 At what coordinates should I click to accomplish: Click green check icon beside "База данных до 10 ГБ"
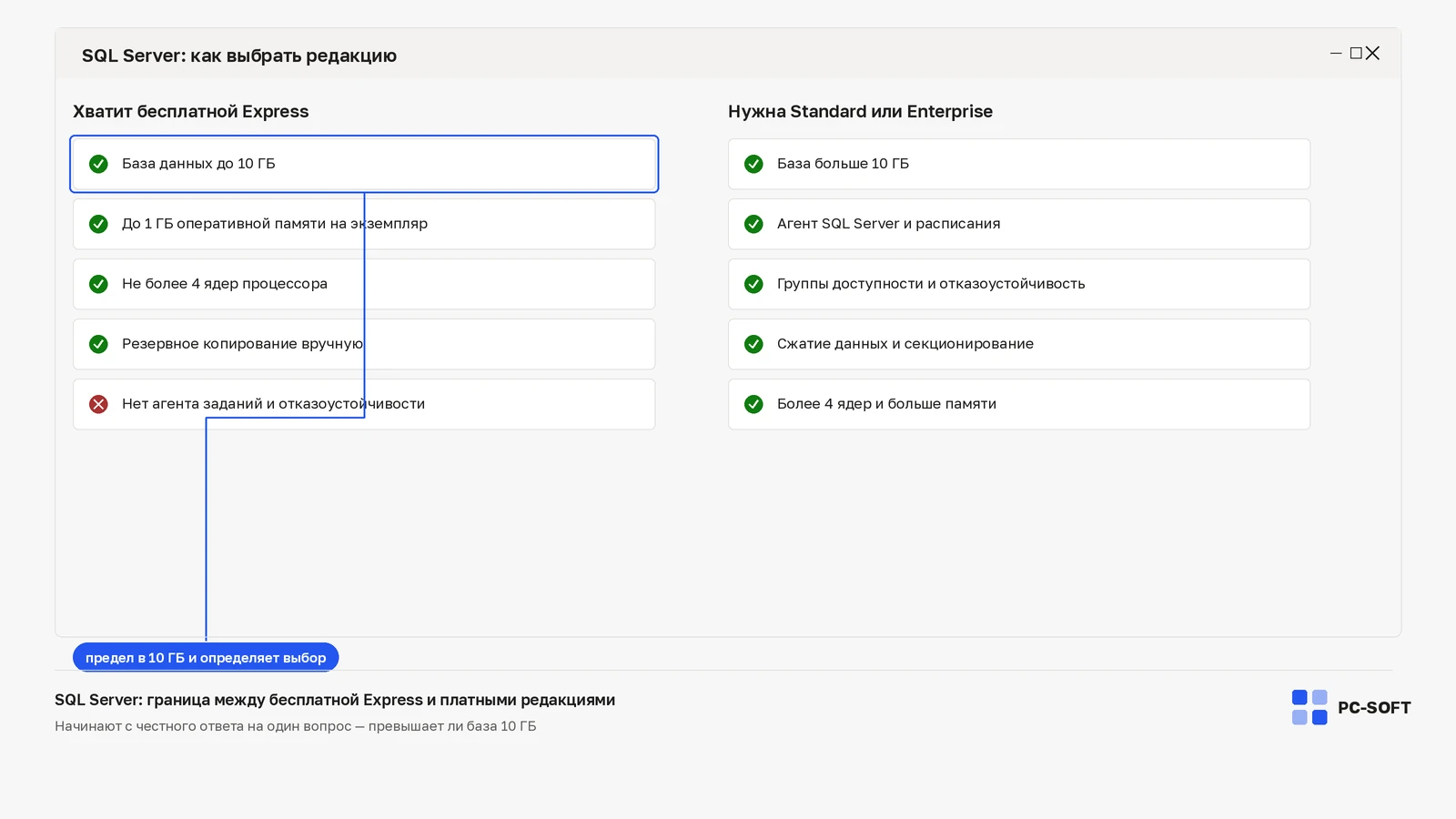click(x=98, y=164)
